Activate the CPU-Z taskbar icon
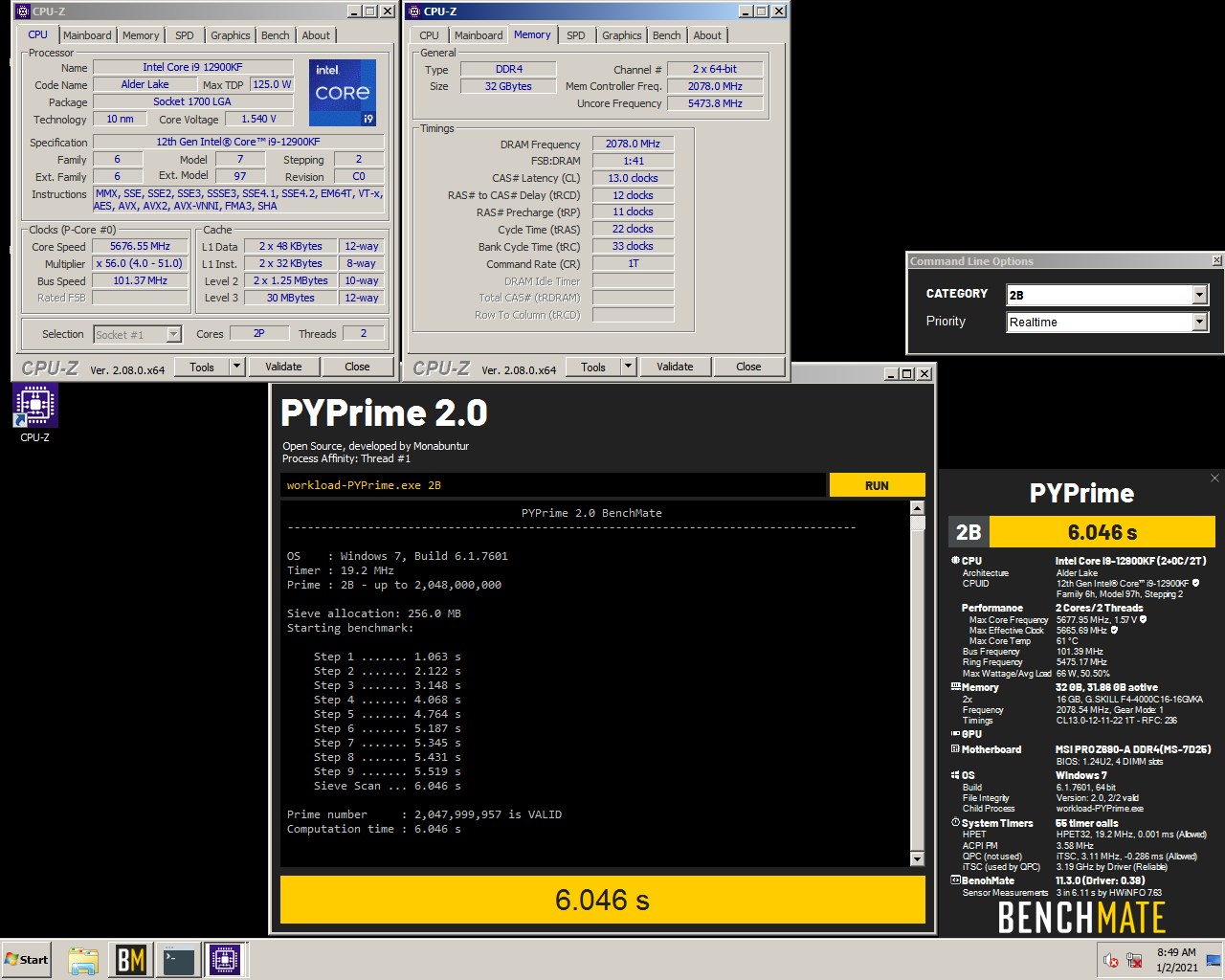 coord(225,960)
